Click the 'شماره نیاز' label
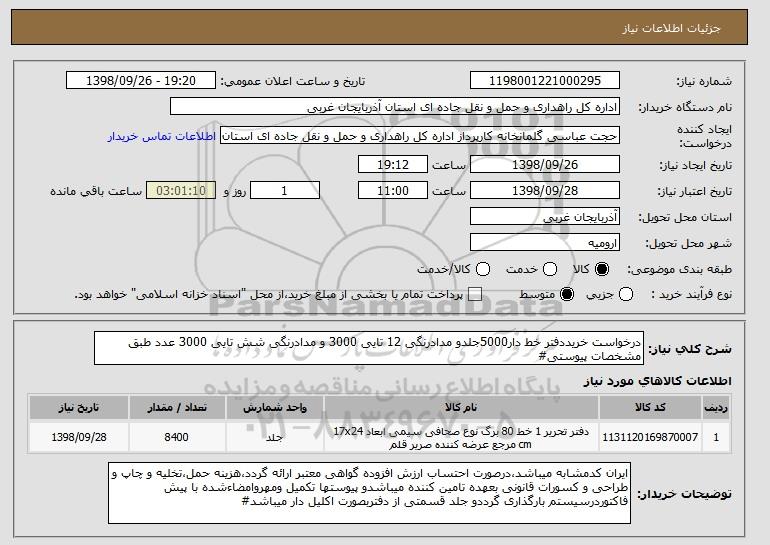 point(704,82)
